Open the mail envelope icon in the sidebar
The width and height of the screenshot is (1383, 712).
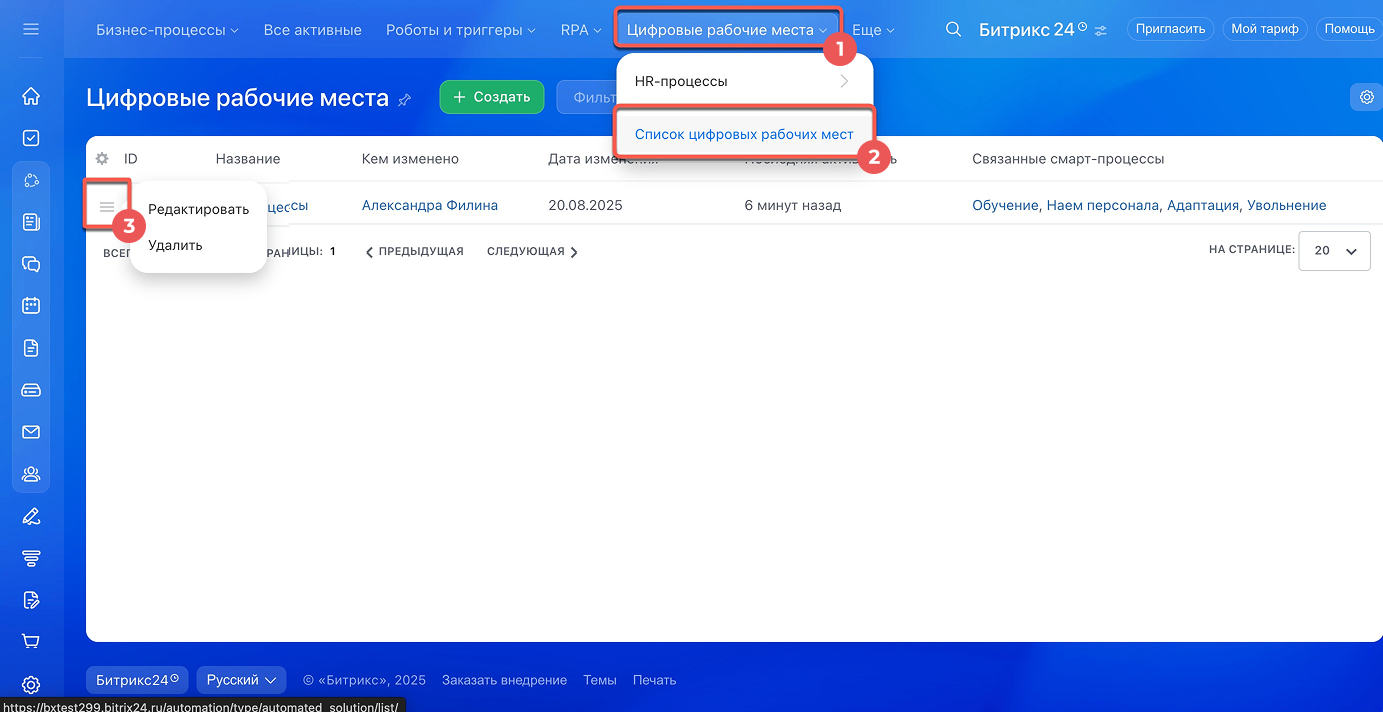31,432
